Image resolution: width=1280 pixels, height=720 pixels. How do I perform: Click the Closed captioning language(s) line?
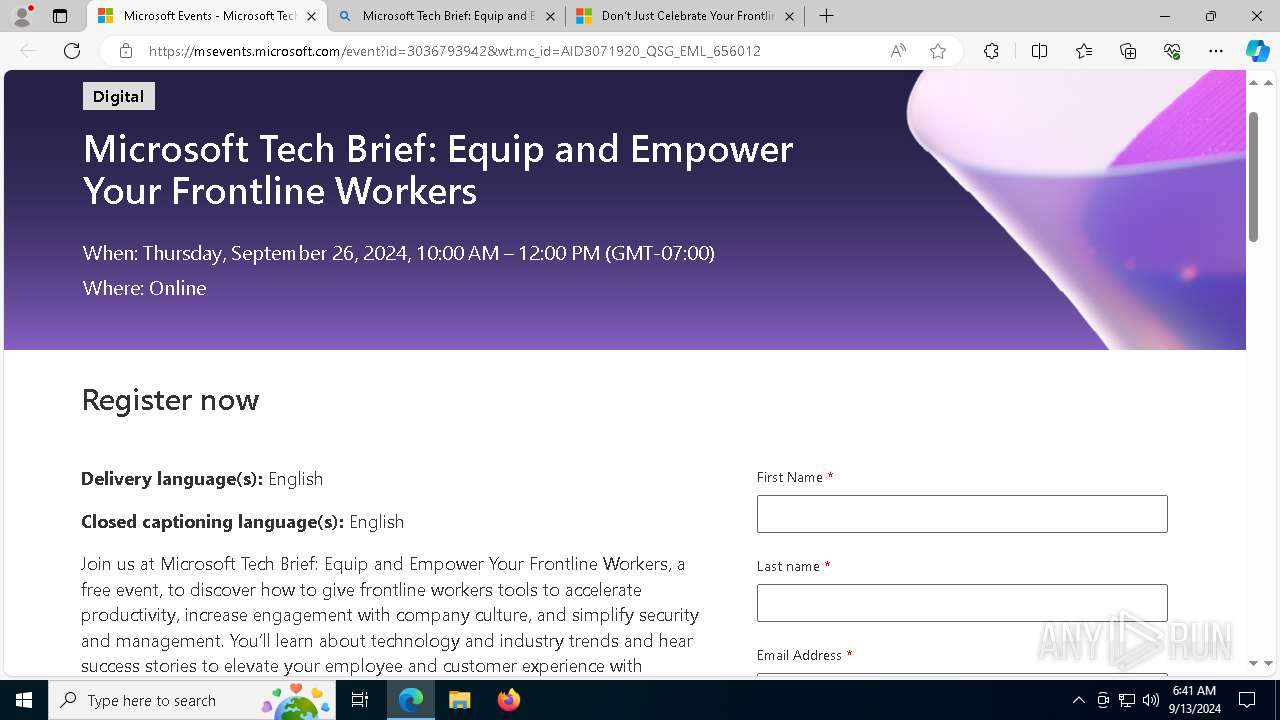pos(242,522)
